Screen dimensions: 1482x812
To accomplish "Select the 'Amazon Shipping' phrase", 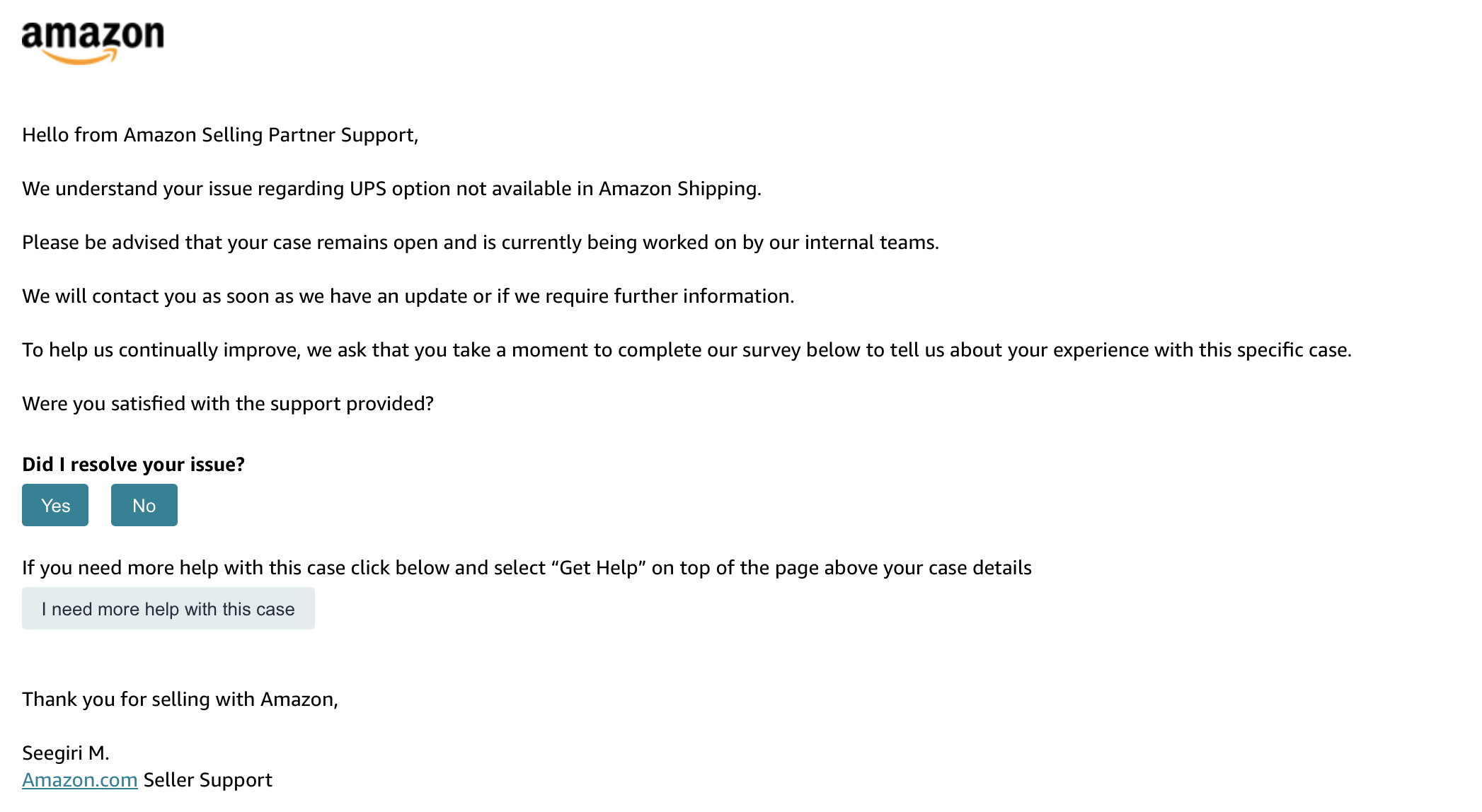I will pyautogui.click(x=679, y=188).
